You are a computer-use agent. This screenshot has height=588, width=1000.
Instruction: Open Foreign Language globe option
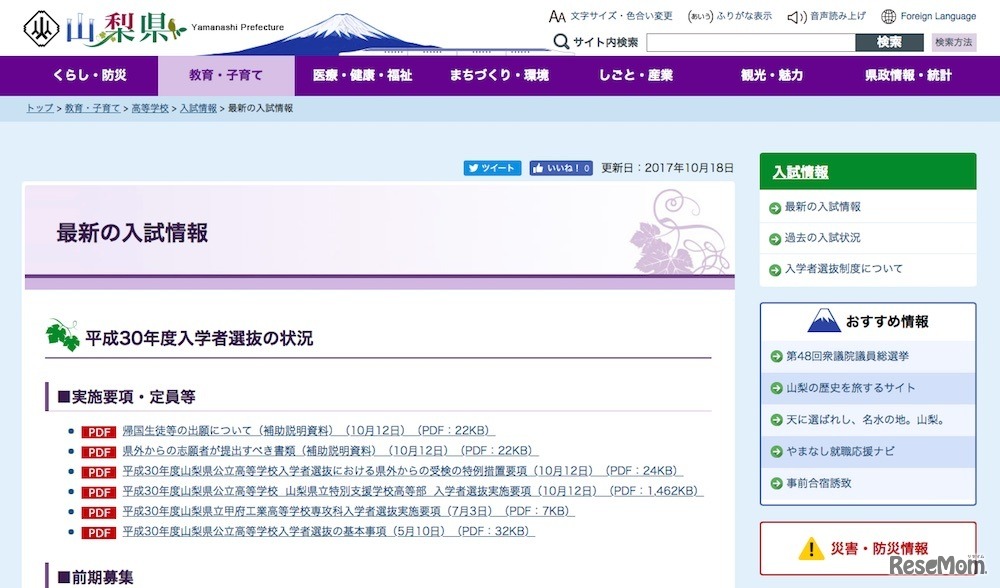coord(928,16)
